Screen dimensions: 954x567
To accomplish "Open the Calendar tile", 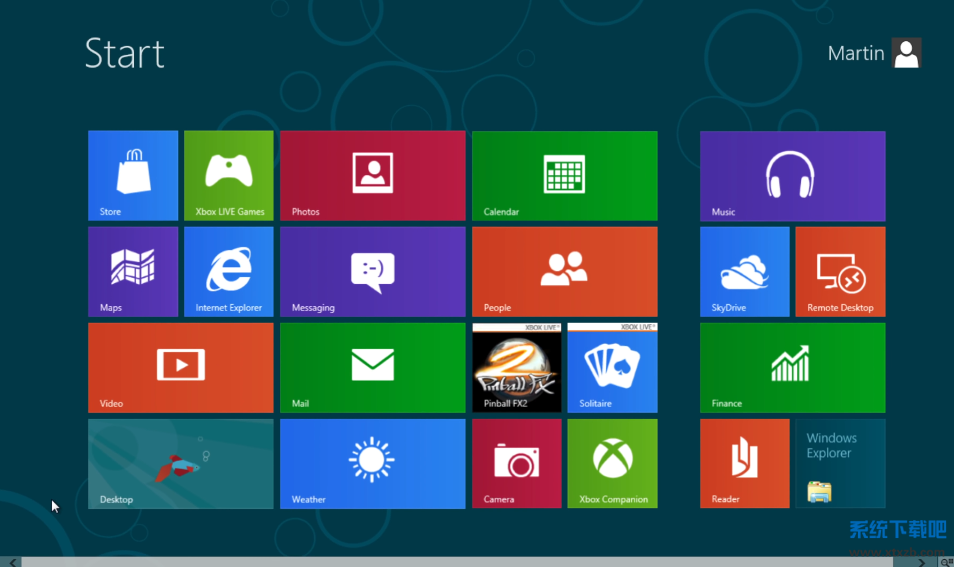I will click(564, 175).
